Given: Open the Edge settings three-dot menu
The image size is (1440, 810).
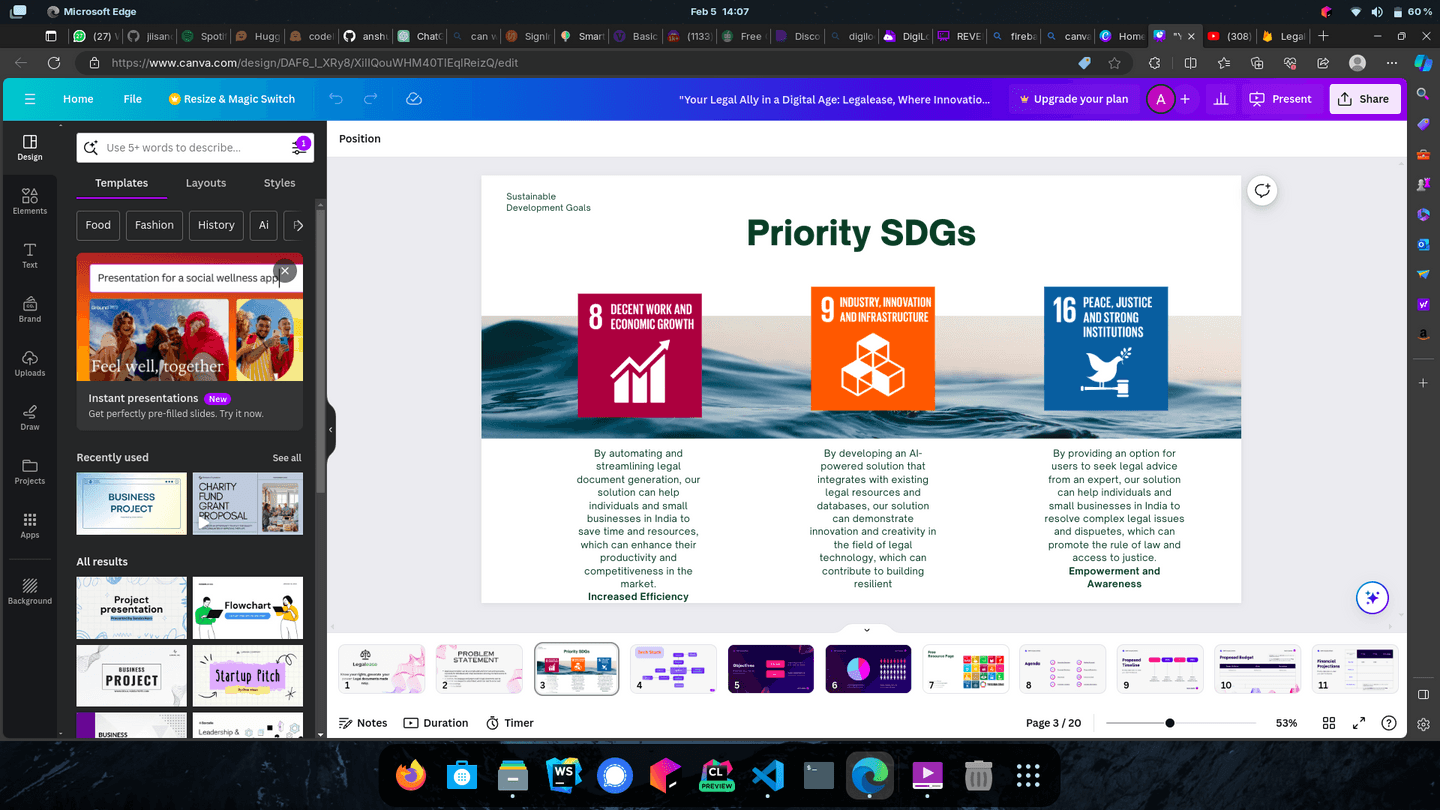Looking at the screenshot, I should coord(1391,62).
